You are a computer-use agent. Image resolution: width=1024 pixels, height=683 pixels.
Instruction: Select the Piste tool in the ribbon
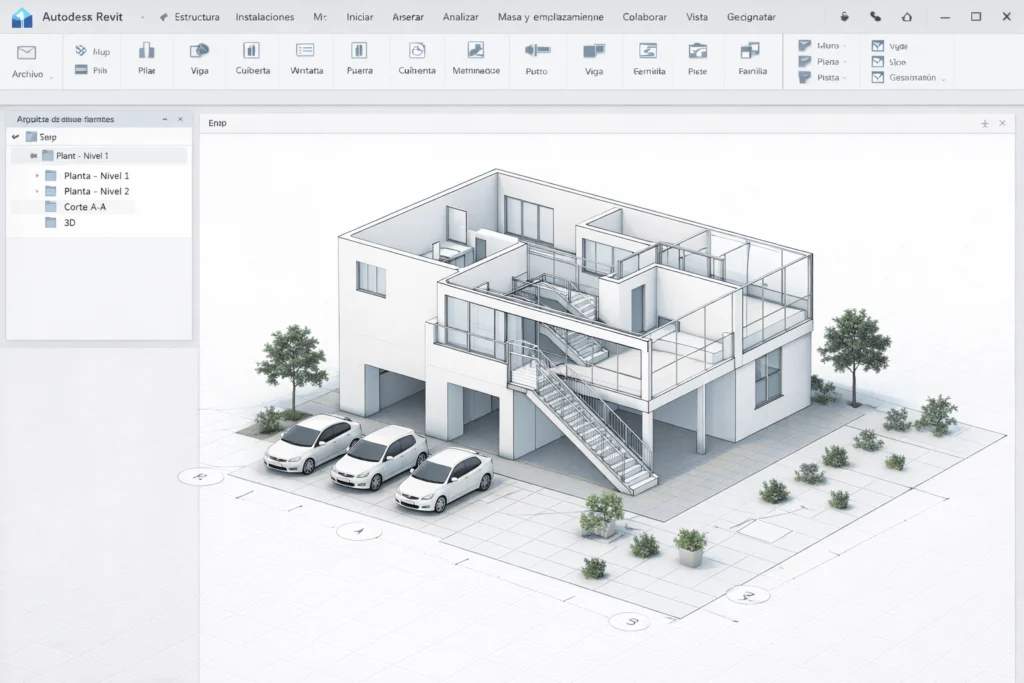point(697,60)
